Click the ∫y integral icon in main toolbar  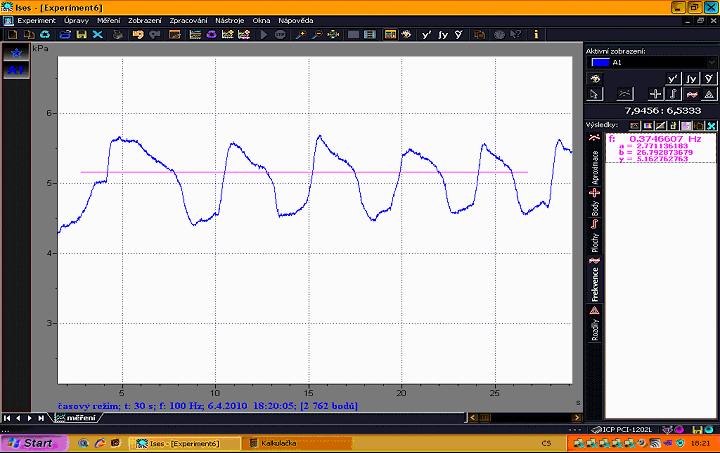[443, 34]
